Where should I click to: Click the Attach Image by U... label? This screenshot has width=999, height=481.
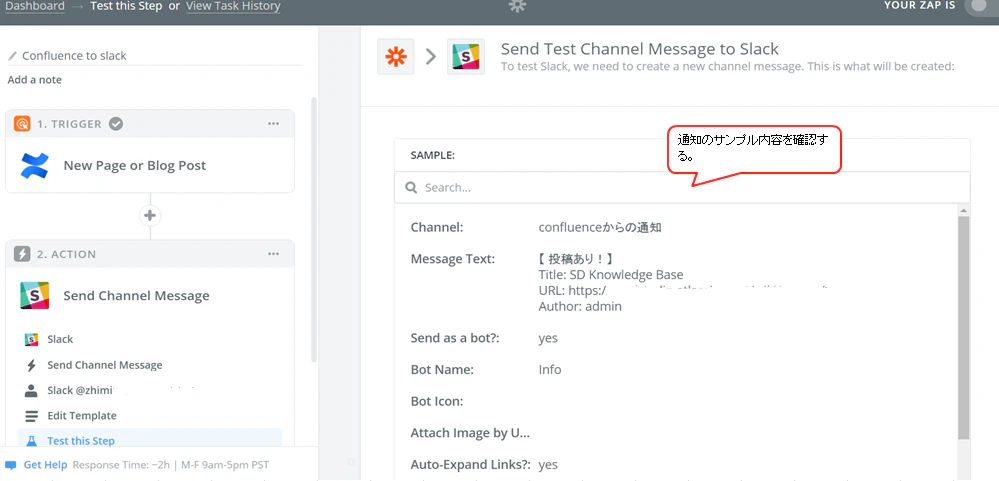click(x=470, y=433)
